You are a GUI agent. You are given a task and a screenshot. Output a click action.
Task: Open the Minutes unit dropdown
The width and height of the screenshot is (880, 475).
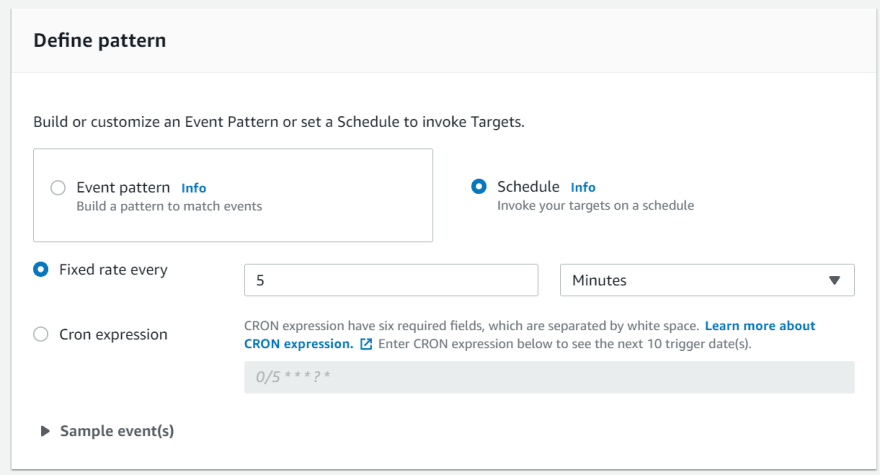(x=707, y=280)
